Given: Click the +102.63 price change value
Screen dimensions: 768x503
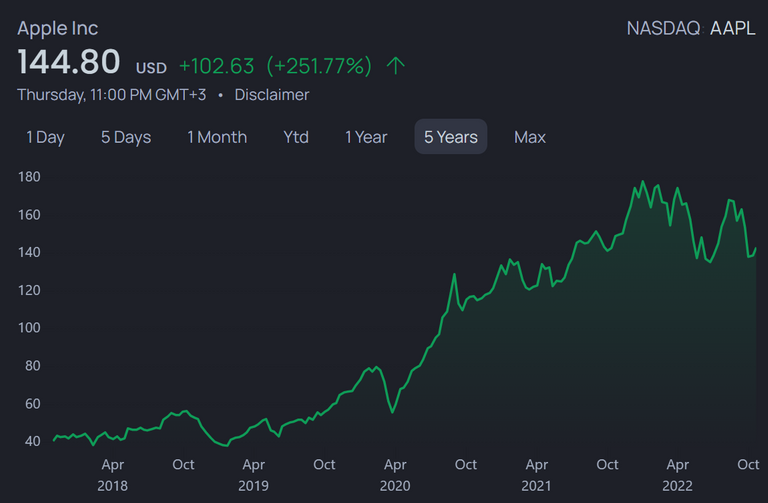Looking at the screenshot, I should (x=216, y=66).
